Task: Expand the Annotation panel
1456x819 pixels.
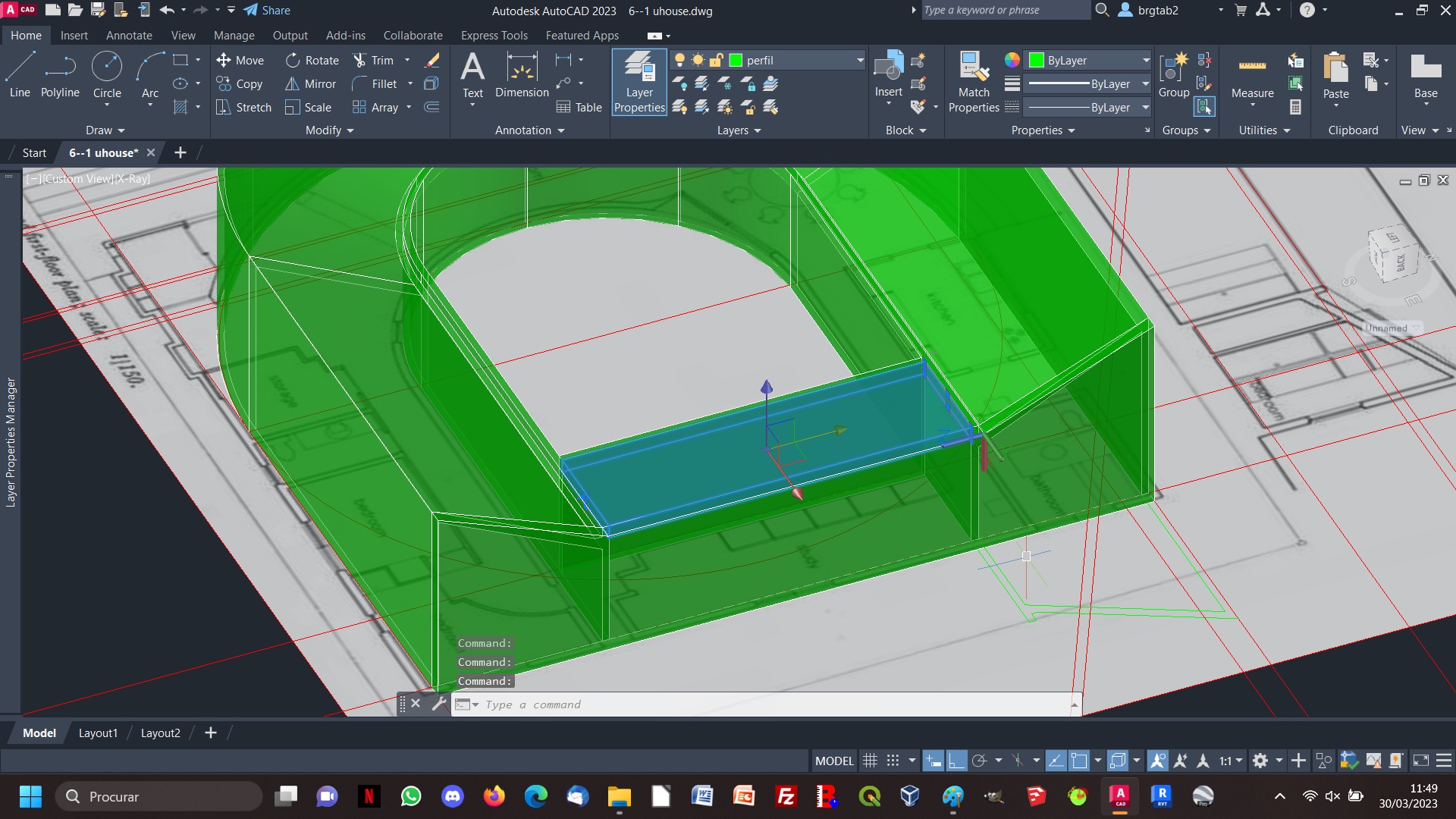Action: [x=529, y=130]
